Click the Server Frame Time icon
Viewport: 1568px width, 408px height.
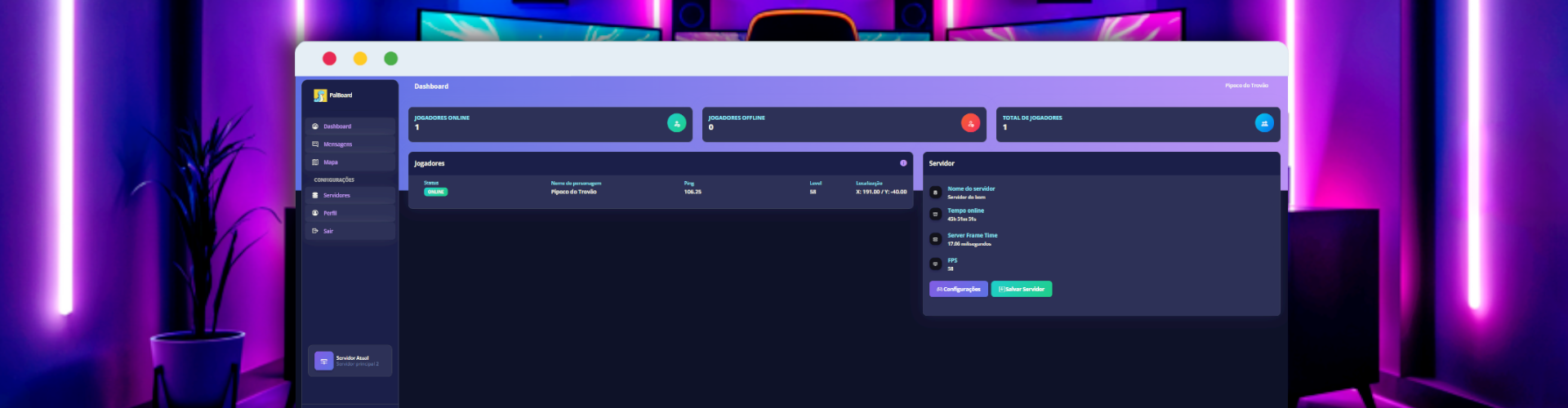[x=936, y=239]
